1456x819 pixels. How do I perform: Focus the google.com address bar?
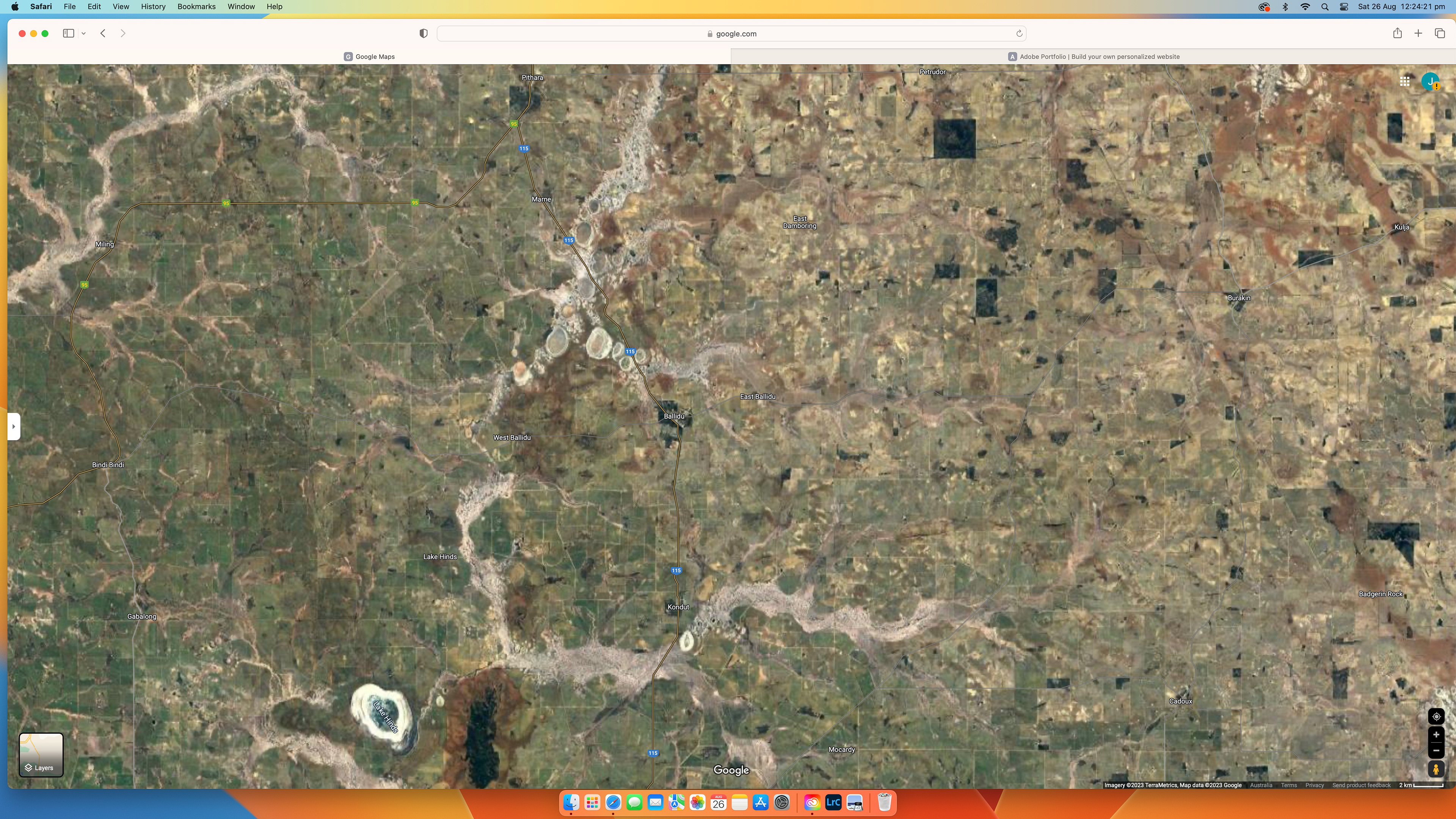point(731,33)
